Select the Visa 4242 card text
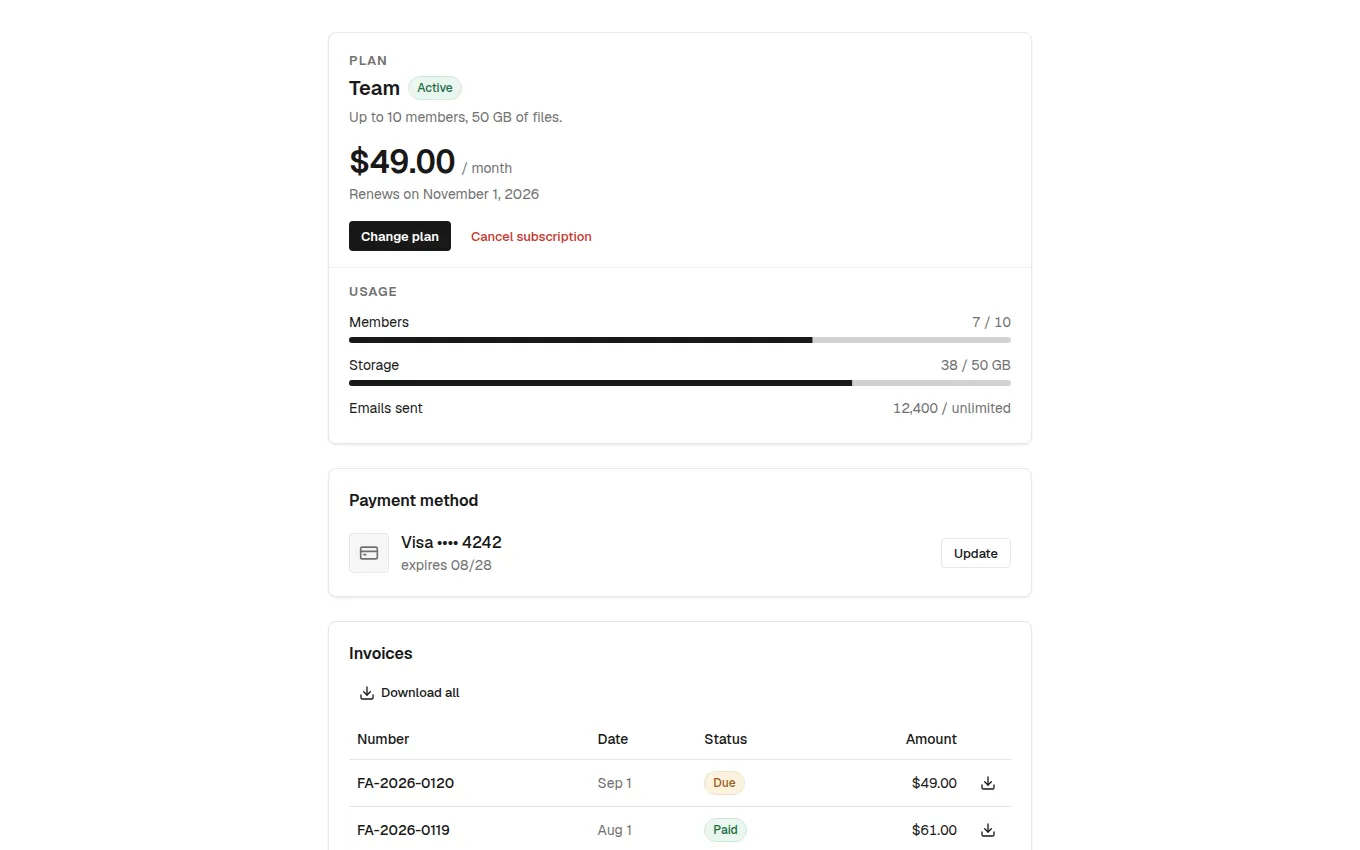Viewport: 1360px width, 850px height. [451, 542]
